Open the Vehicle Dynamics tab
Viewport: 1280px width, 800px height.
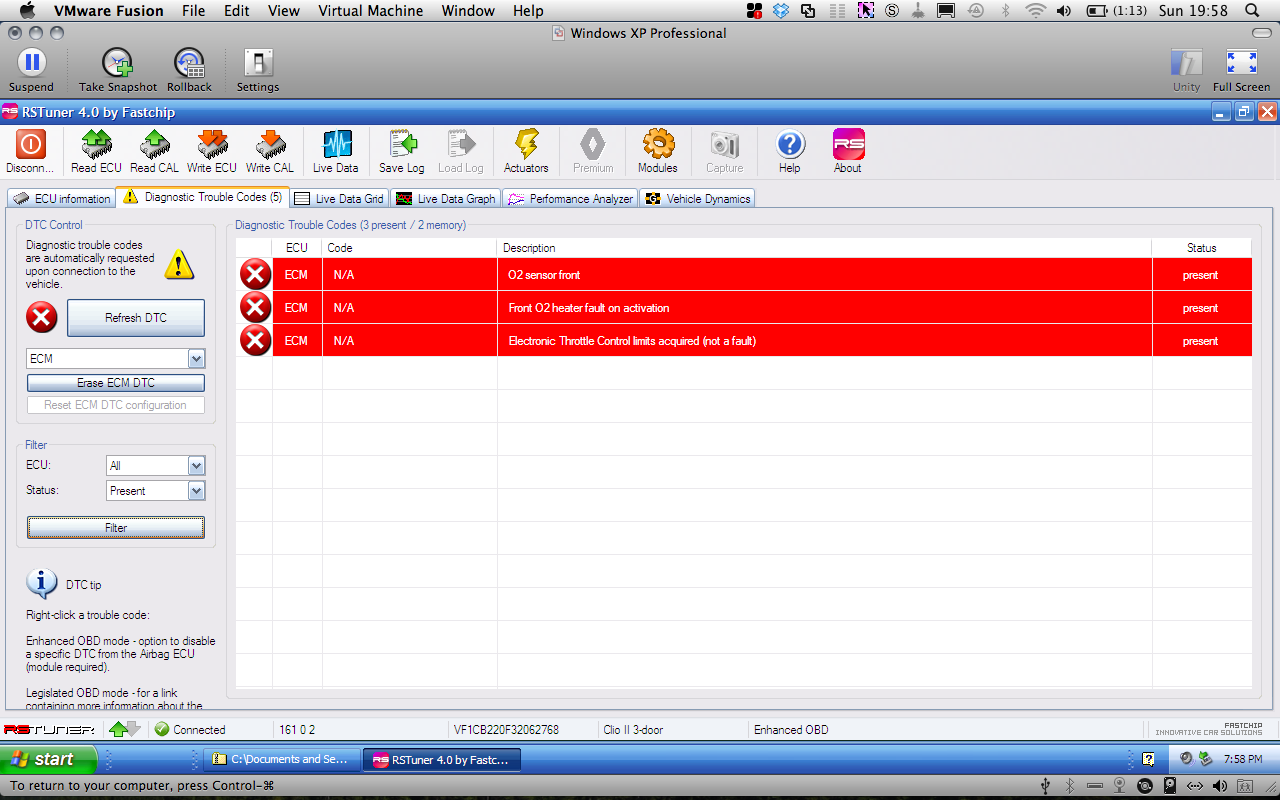pos(697,199)
